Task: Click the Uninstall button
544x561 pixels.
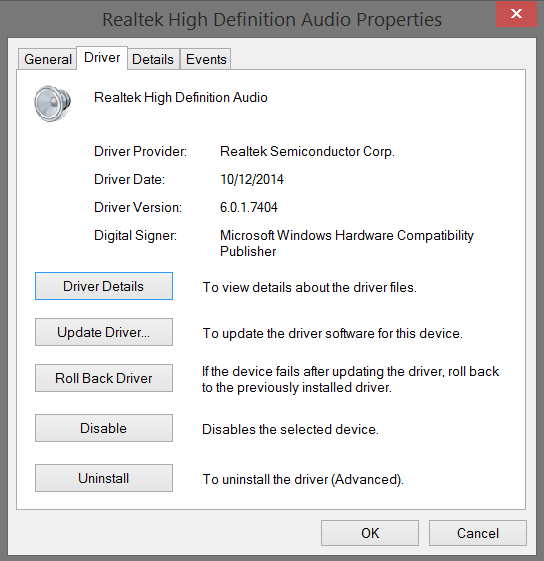Action: point(104,478)
